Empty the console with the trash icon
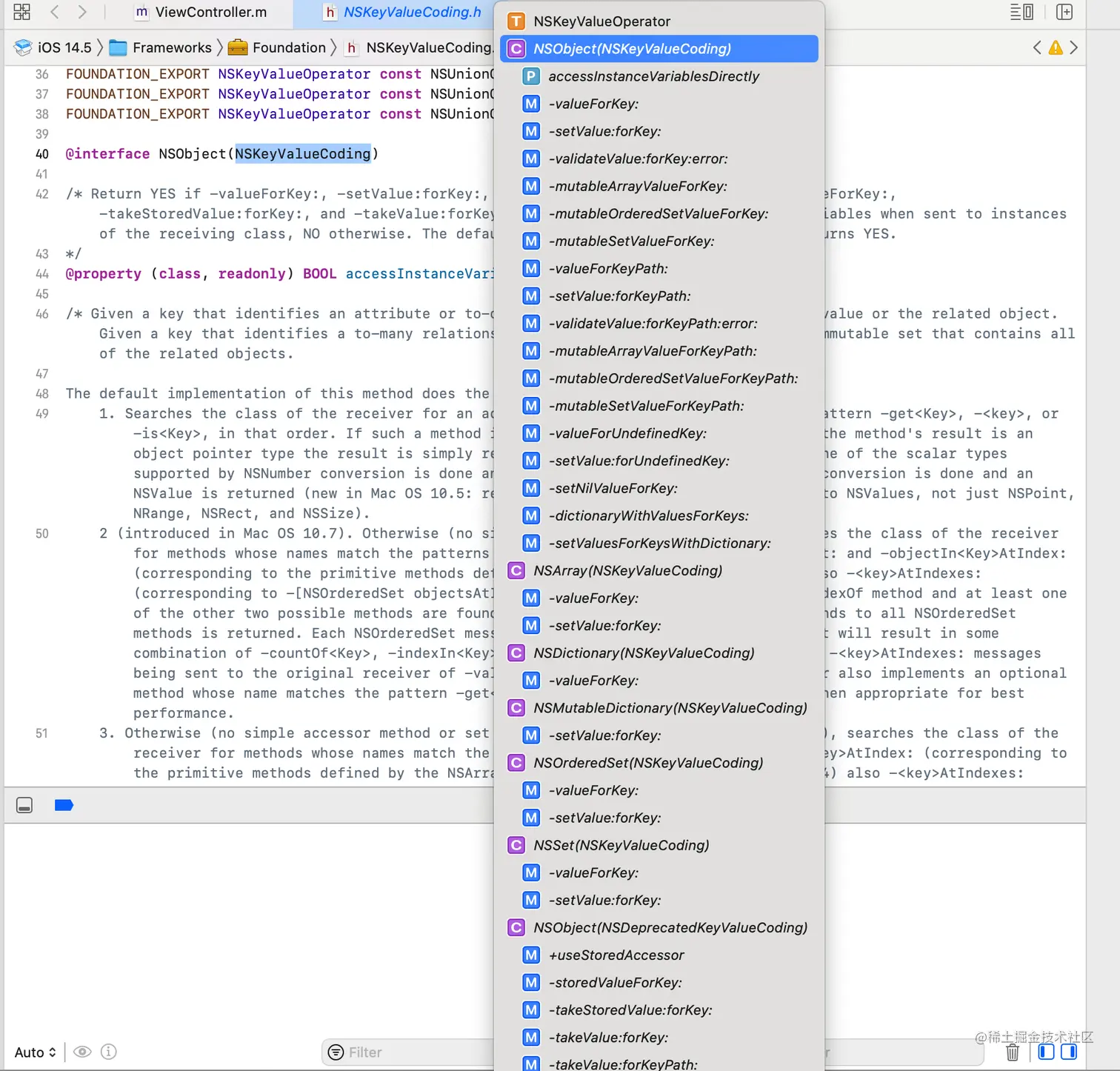This screenshot has height=1071, width=1120. pos(1013,1052)
